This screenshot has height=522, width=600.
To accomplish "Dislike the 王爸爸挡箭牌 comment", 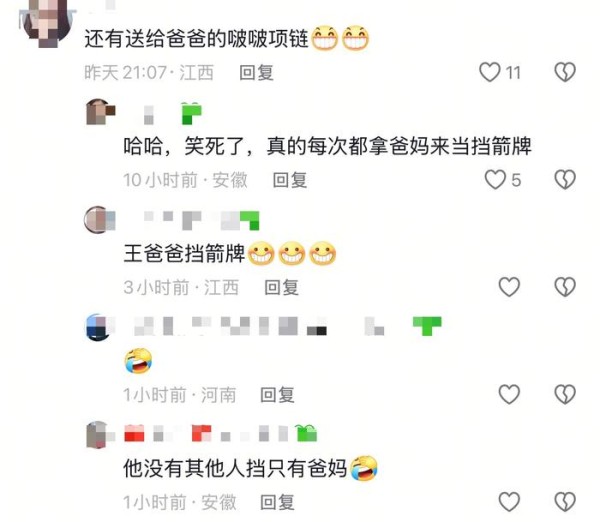I will [x=565, y=287].
